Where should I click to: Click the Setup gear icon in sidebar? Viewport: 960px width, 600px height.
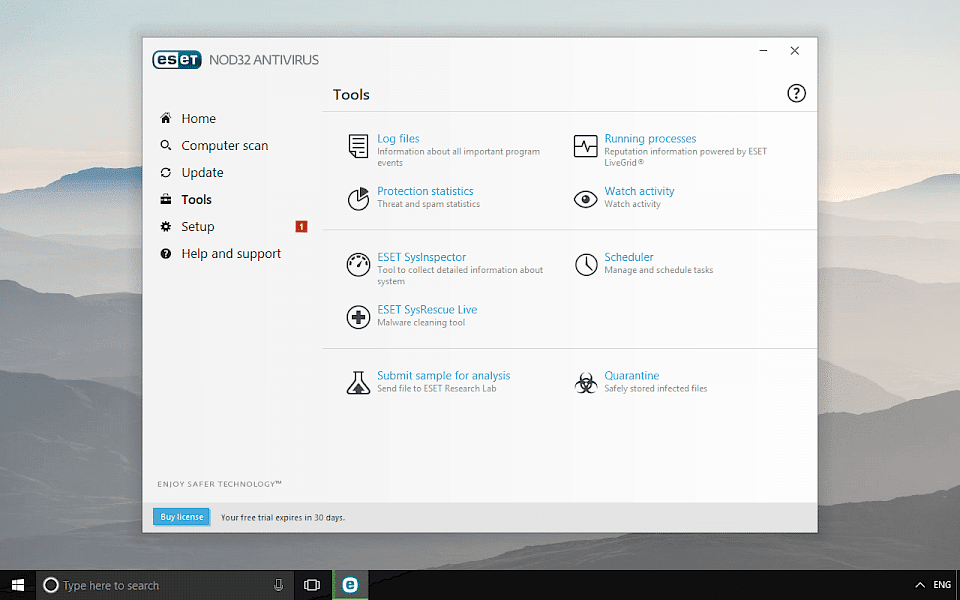[165, 227]
